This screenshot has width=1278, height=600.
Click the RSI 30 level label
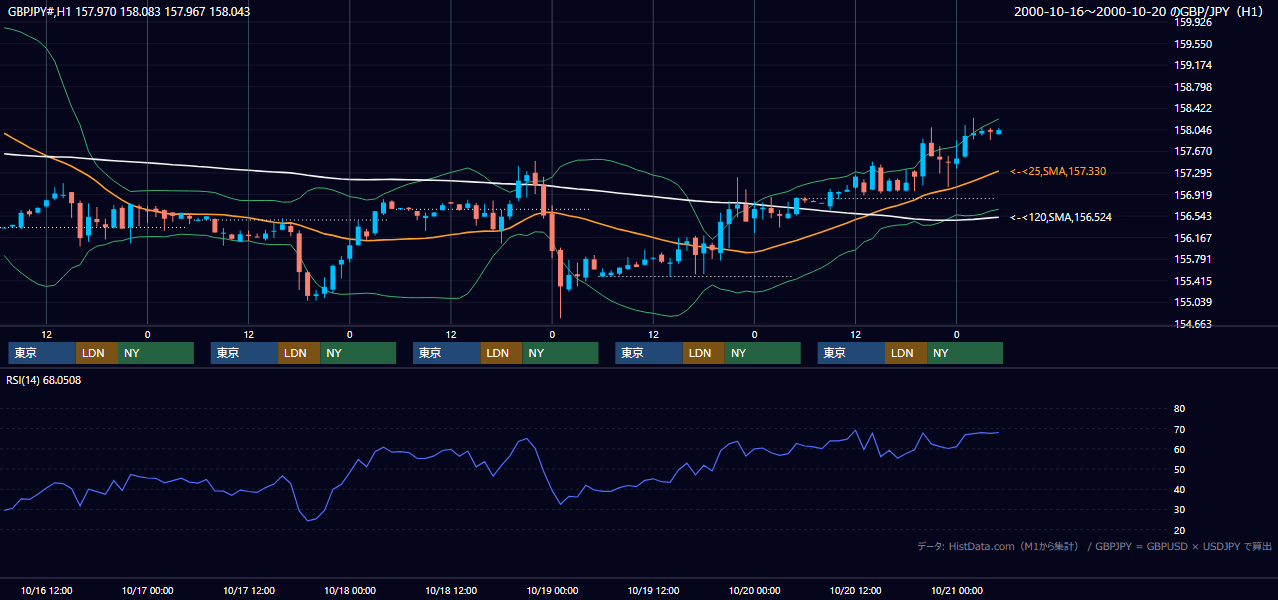coord(1179,509)
